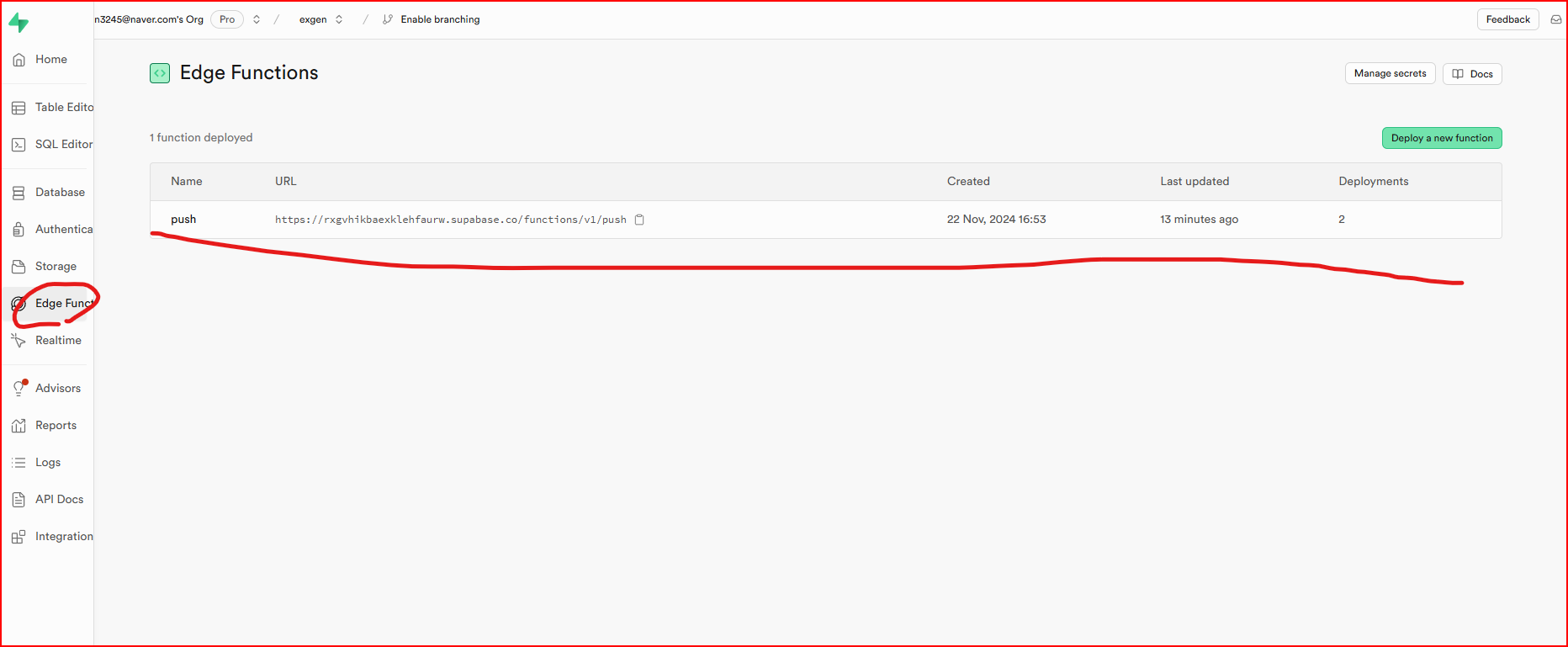Copy the push function URL
The image size is (1568, 647).
coord(639,220)
